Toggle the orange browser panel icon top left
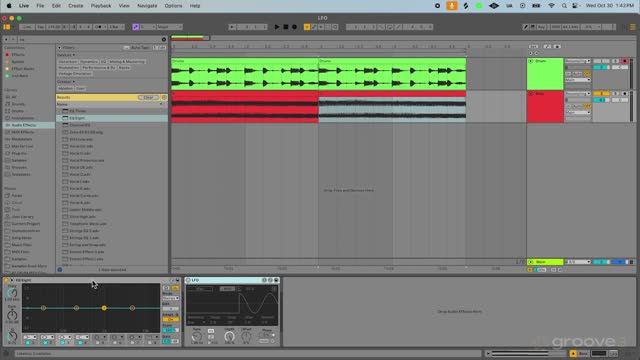640x360 pixels. 7,27
